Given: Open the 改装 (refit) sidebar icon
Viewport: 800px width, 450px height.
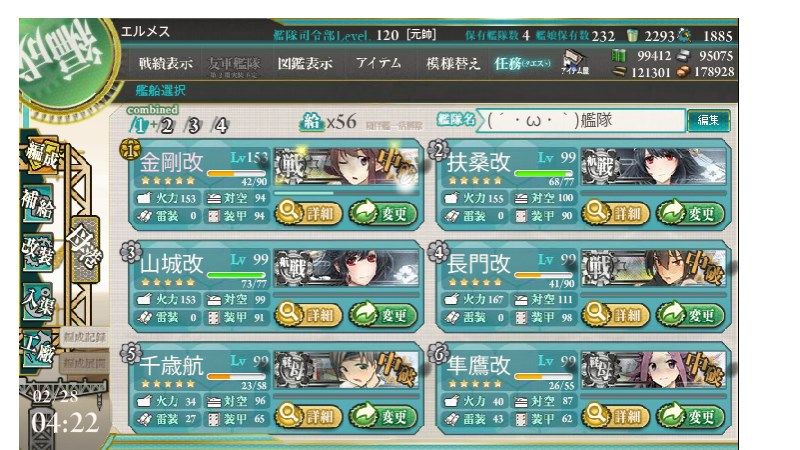Looking at the screenshot, I should [x=37, y=252].
